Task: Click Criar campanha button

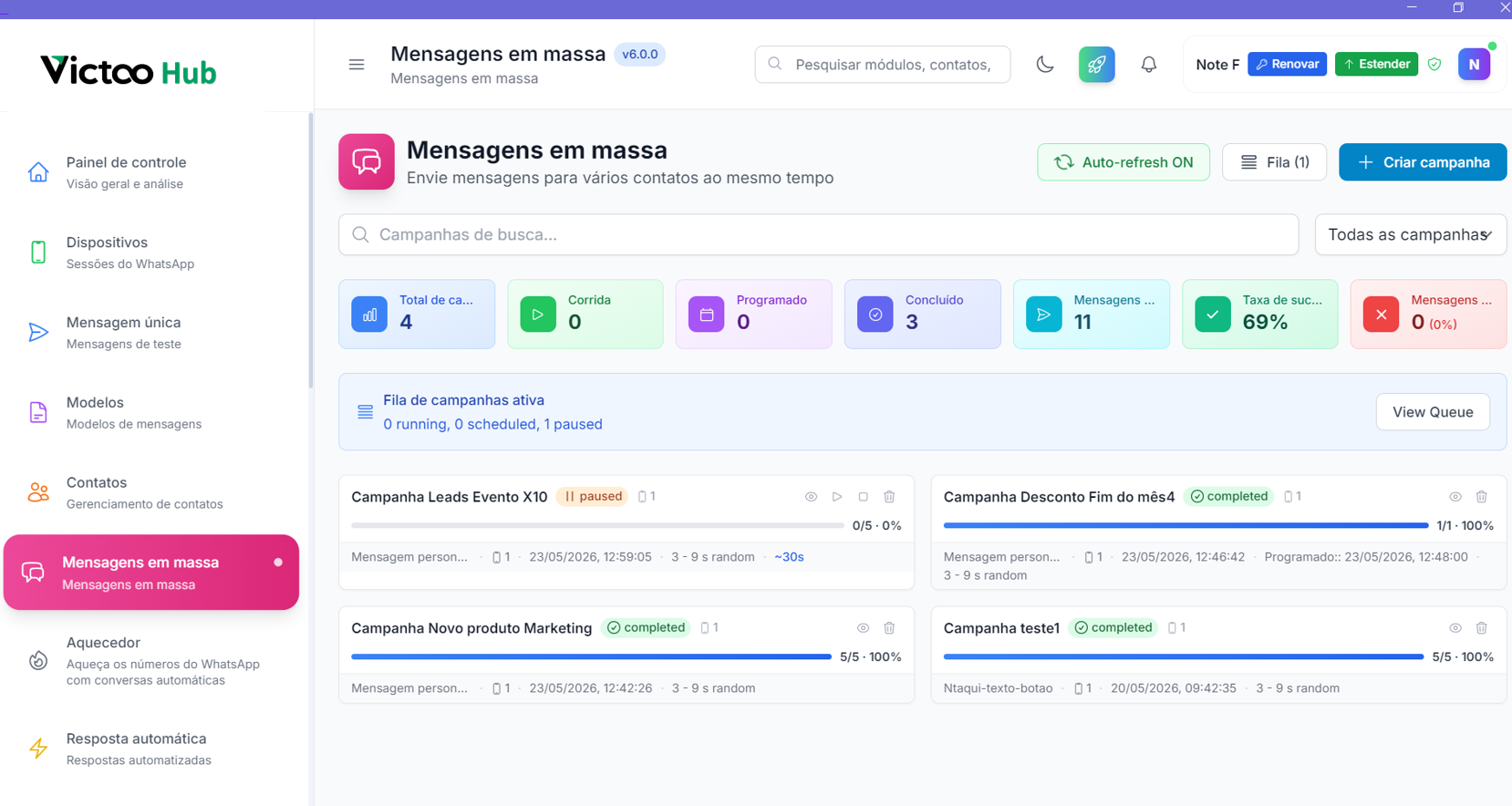Action: pos(1423,162)
